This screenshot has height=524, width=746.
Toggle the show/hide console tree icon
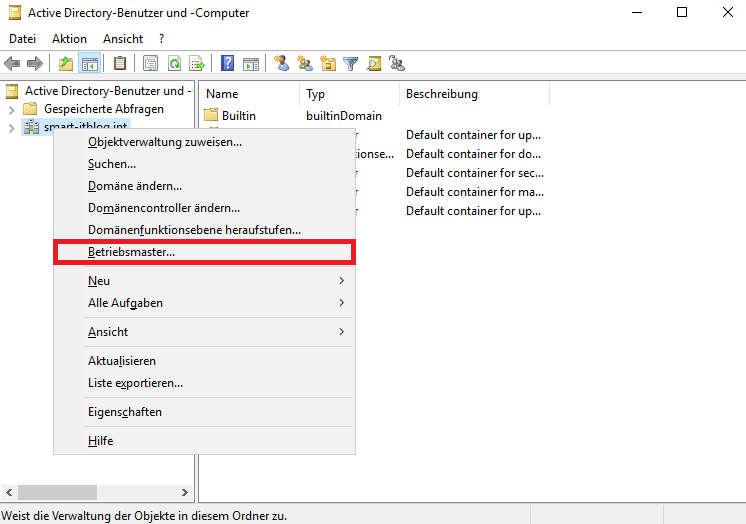(89, 64)
